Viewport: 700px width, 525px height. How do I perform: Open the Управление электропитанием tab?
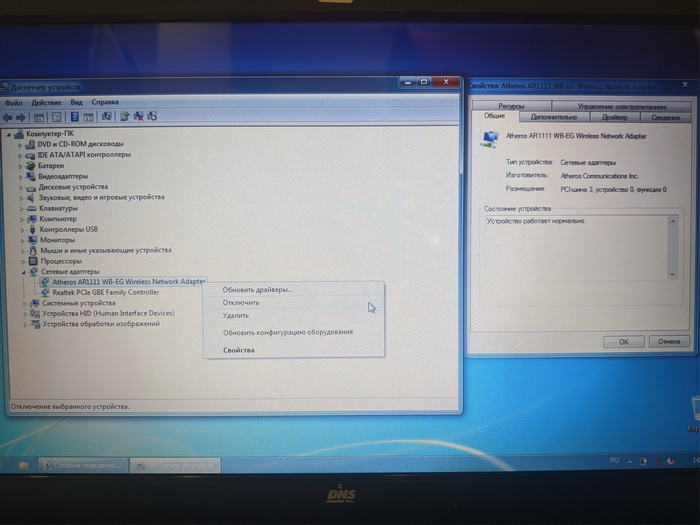coord(621,106)
